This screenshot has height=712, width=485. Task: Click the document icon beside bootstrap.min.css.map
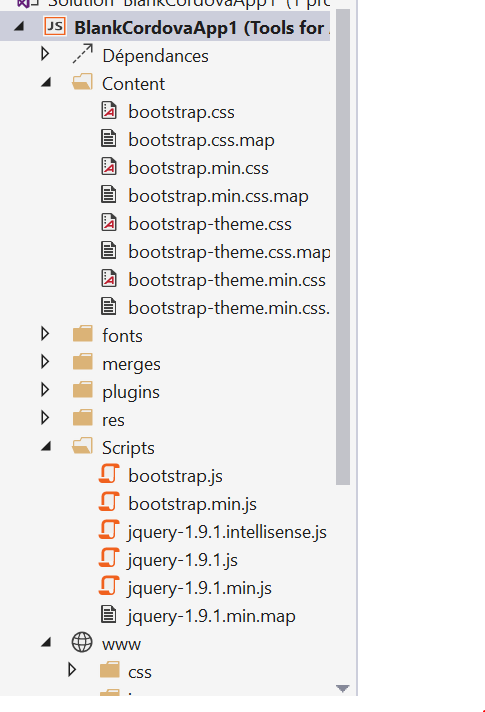tap(109, 195)
